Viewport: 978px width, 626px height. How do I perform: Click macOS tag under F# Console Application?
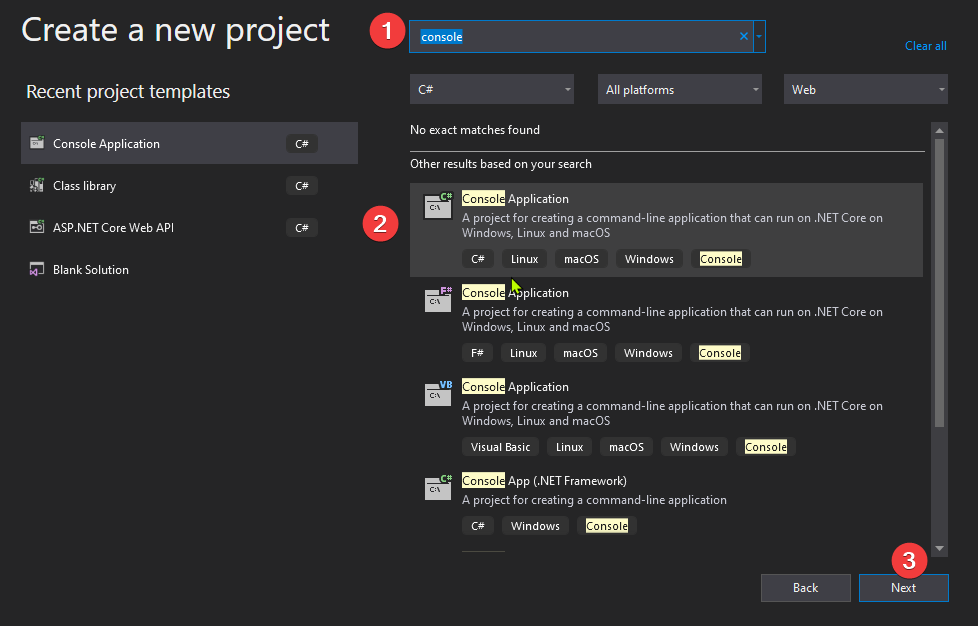point(580,352)
